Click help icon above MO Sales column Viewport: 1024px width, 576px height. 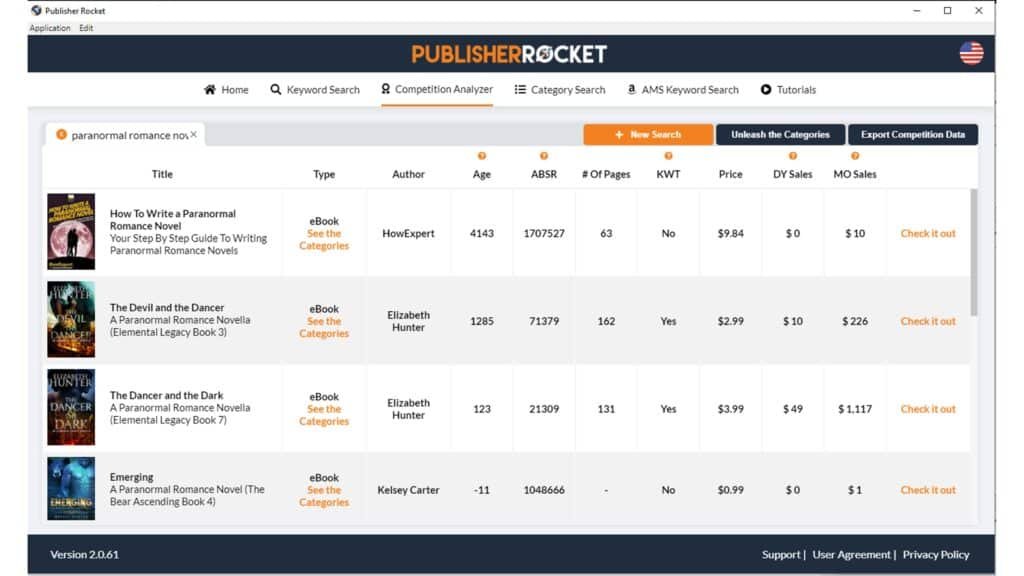click(855, 156)
